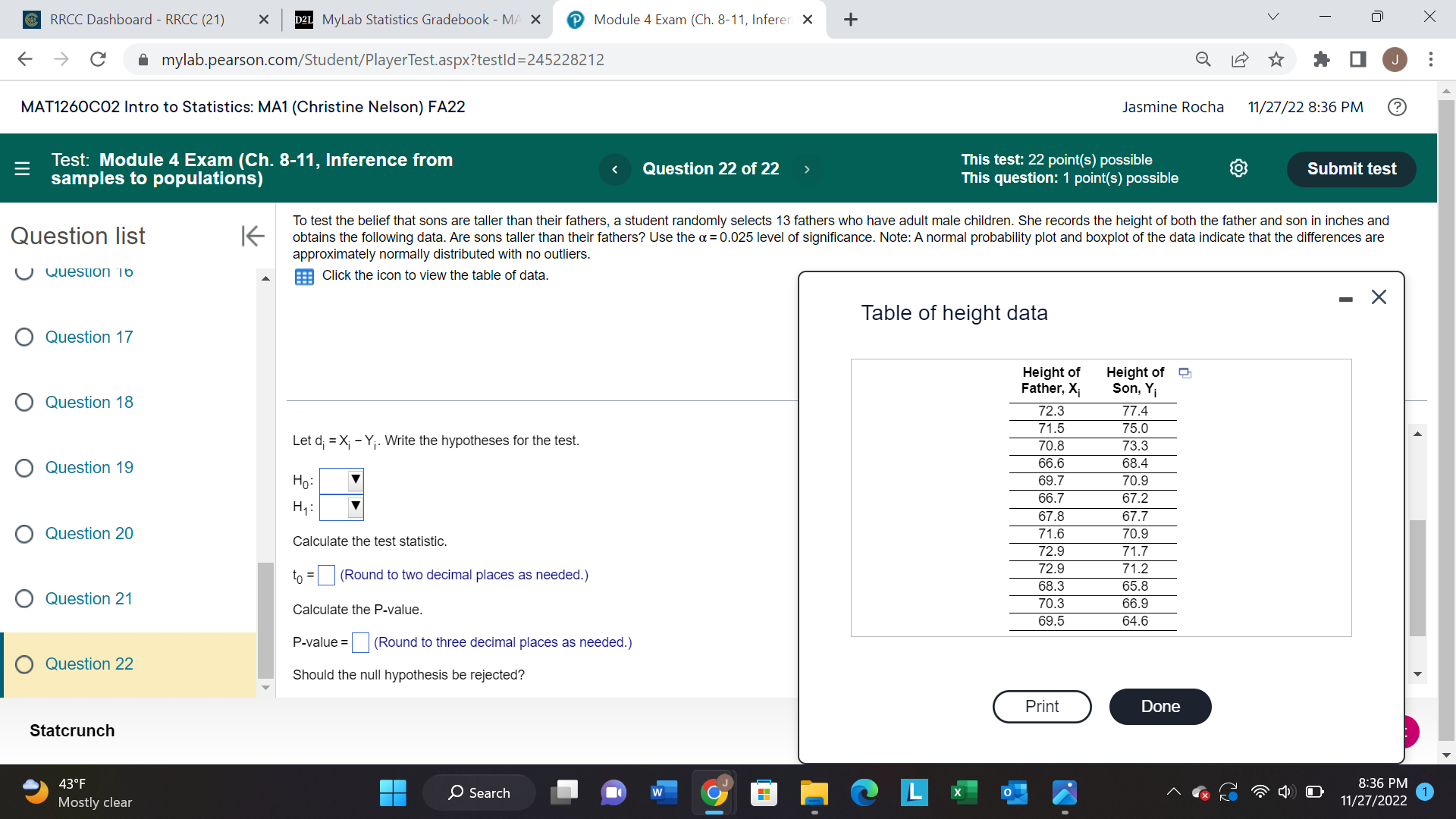Click the share icon in the address bar
The image size is (1456, 819).
point(1240,59)
